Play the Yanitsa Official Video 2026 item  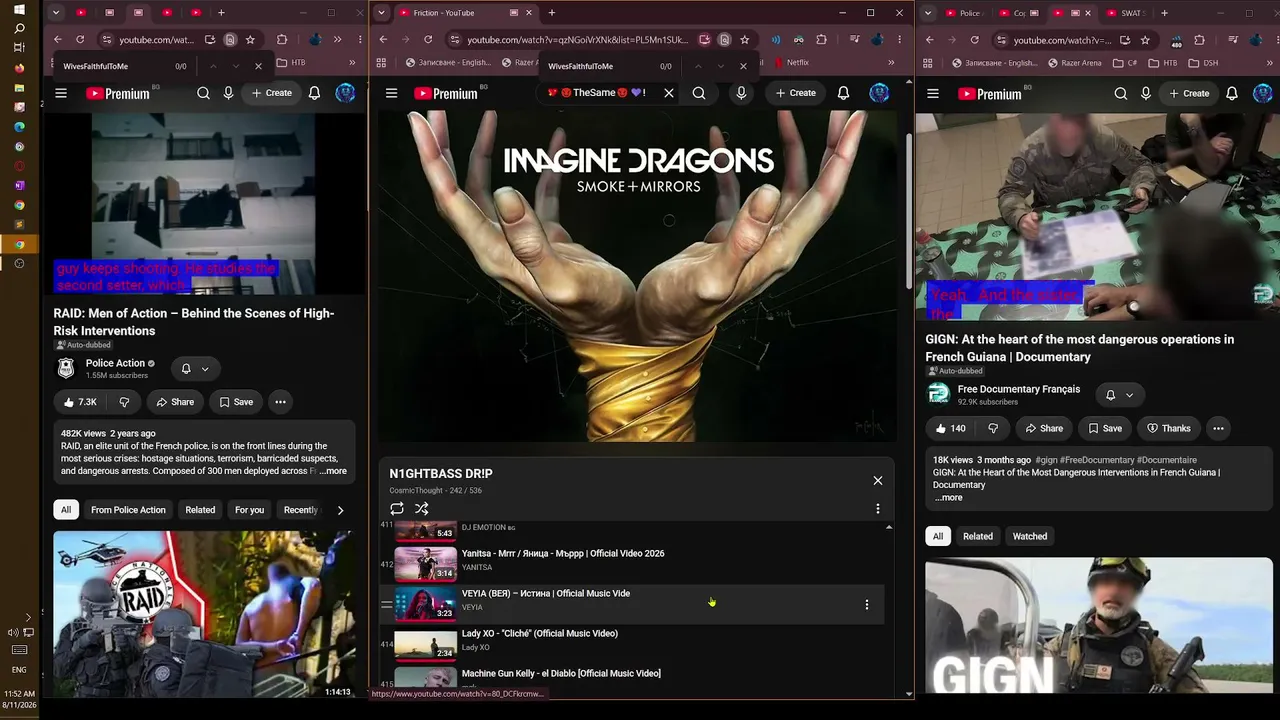click(x=563, y=554)
